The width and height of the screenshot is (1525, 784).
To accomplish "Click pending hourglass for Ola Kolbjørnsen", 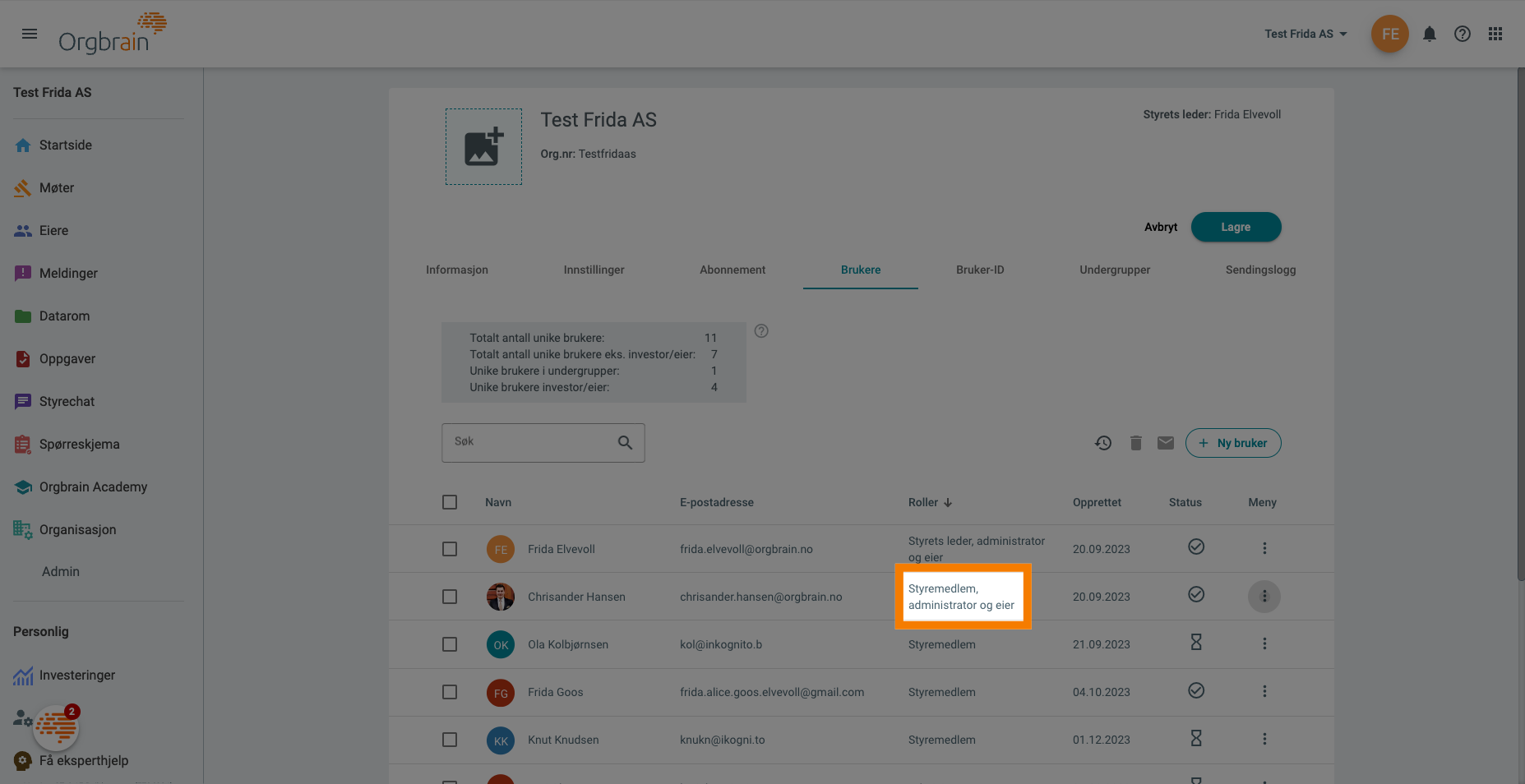I will (x=1196, y=642).
